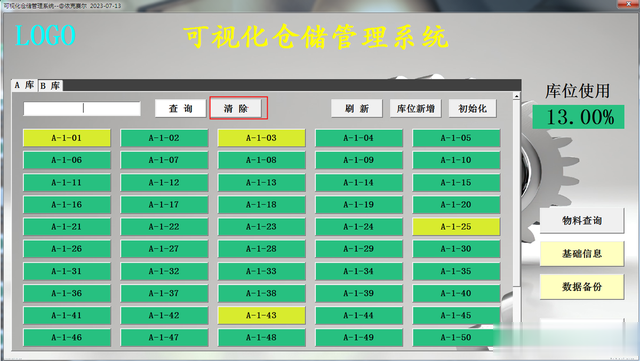
Task: Open the 基础信息 basic info
Action: (582, 254)
